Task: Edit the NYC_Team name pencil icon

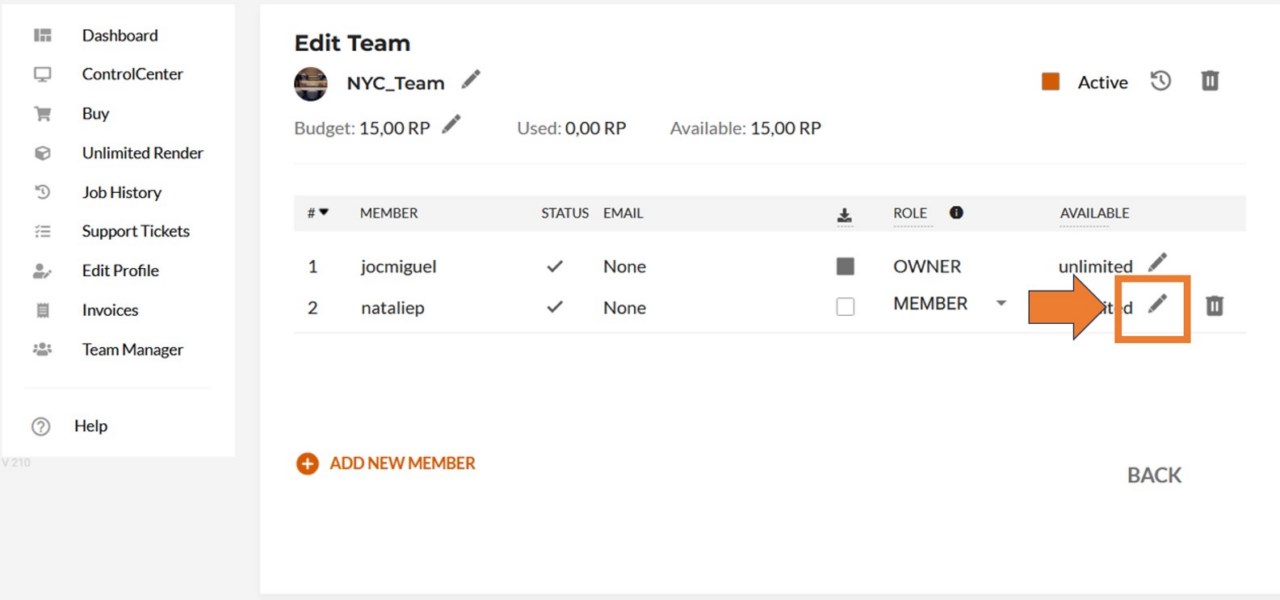Action: tap(470, 80)
